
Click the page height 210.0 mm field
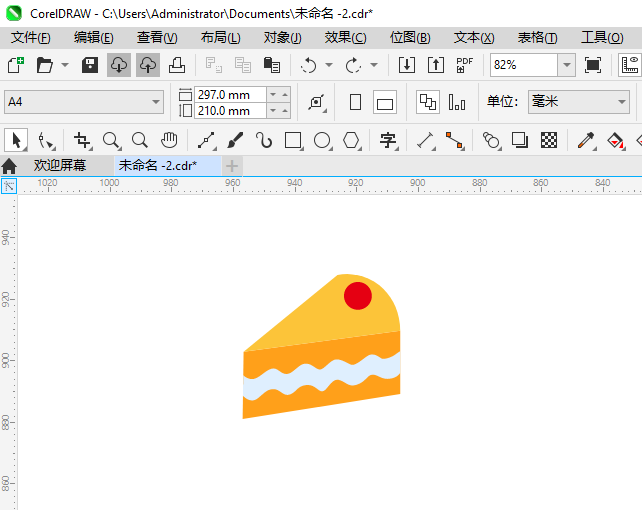click(230, 111)
